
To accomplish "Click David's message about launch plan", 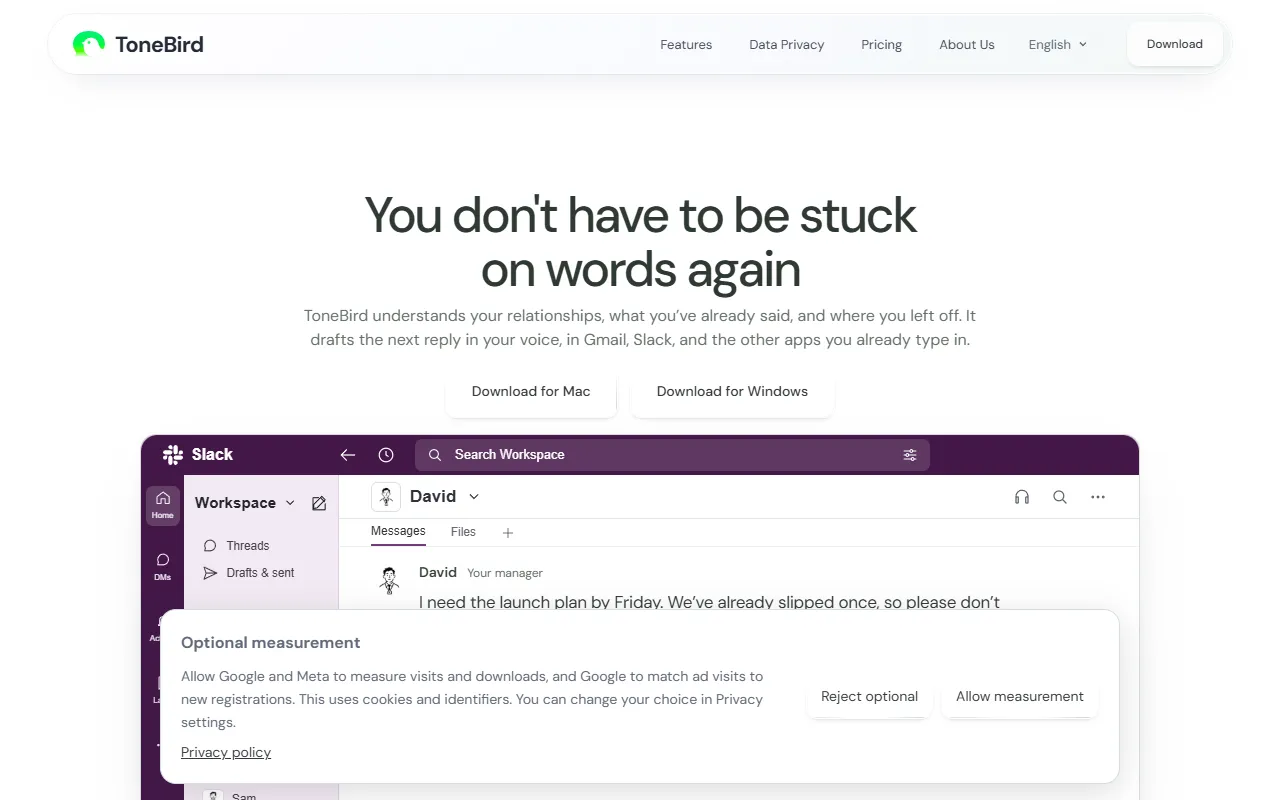I will (709, 602).
